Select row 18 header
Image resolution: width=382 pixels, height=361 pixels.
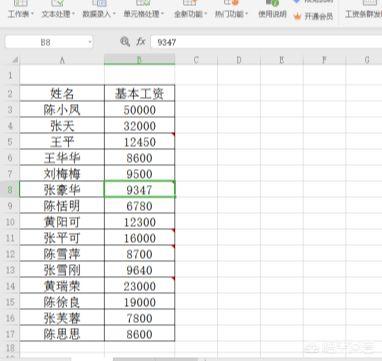(x=10, y=348)
